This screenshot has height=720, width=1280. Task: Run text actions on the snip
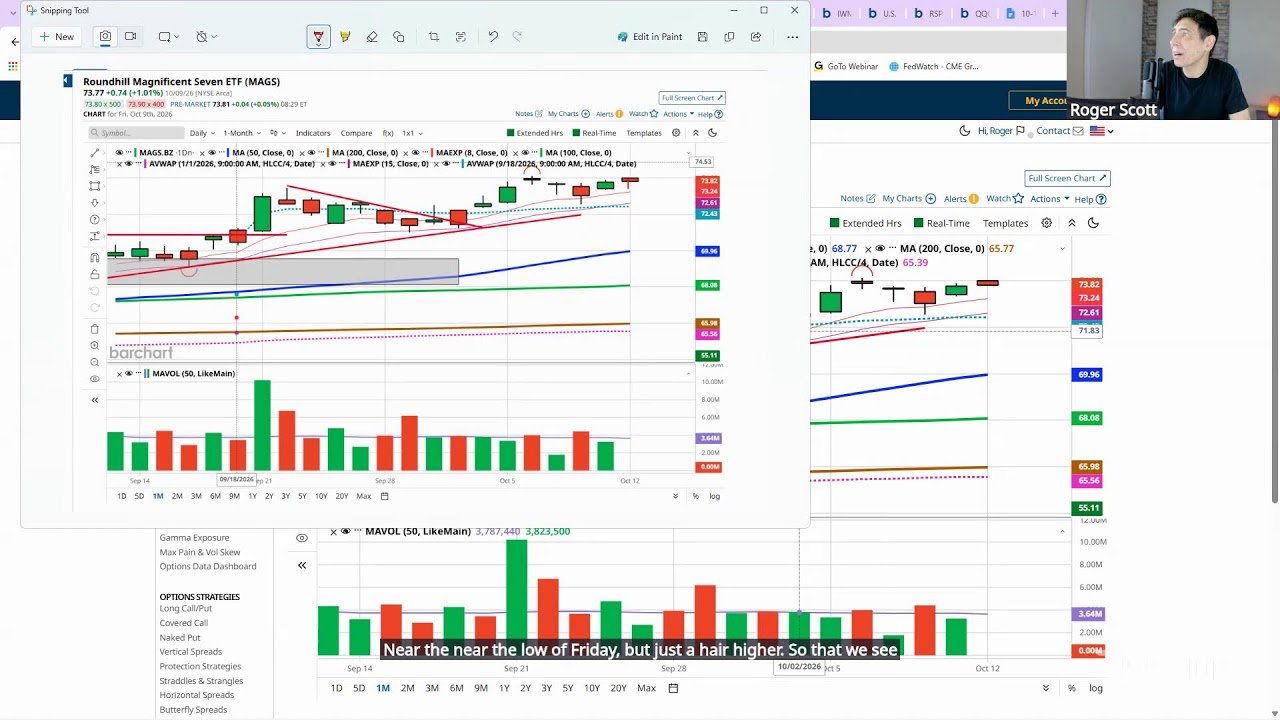460,37
